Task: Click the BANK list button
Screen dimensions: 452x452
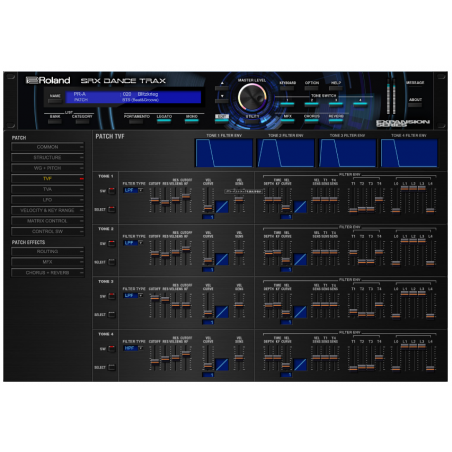Action: 55,122
